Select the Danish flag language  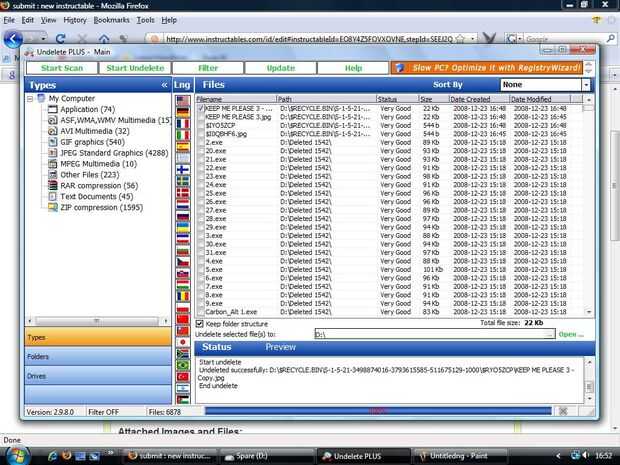click(x=183, y=193)
